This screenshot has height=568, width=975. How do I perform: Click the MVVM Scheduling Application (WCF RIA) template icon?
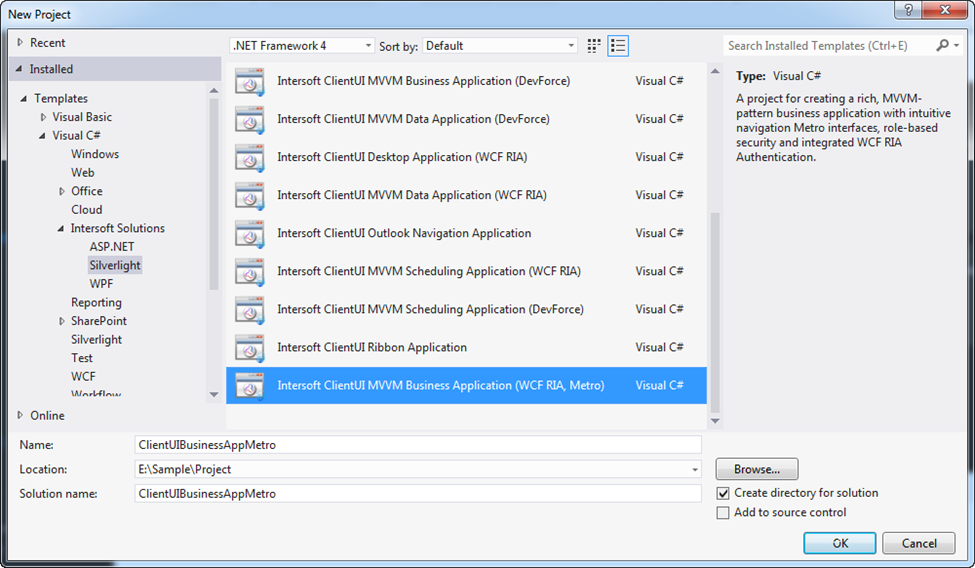[249, 271]
